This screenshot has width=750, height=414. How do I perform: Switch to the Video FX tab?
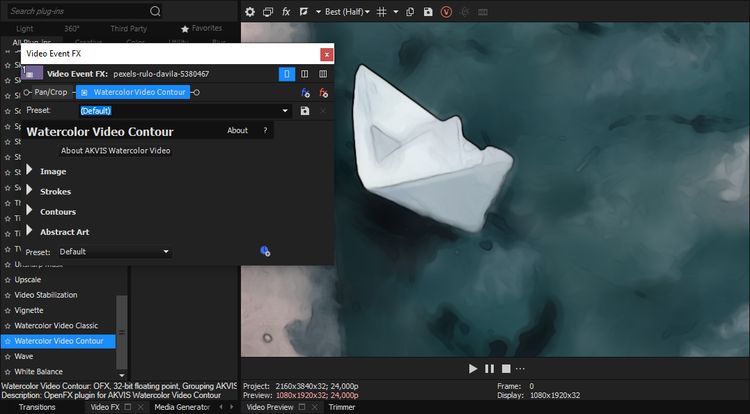coord(105,407)
